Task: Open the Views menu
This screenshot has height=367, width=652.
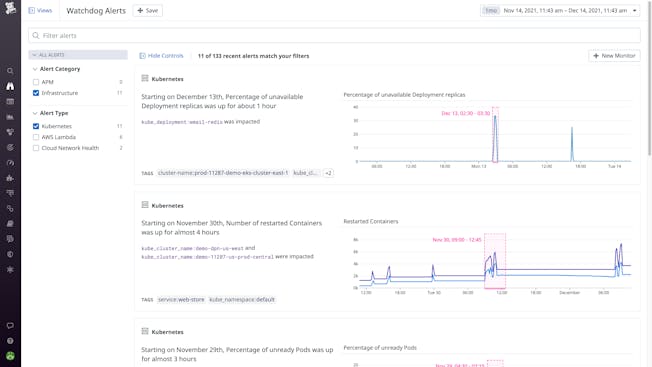Action: click(x=40, y=10)
